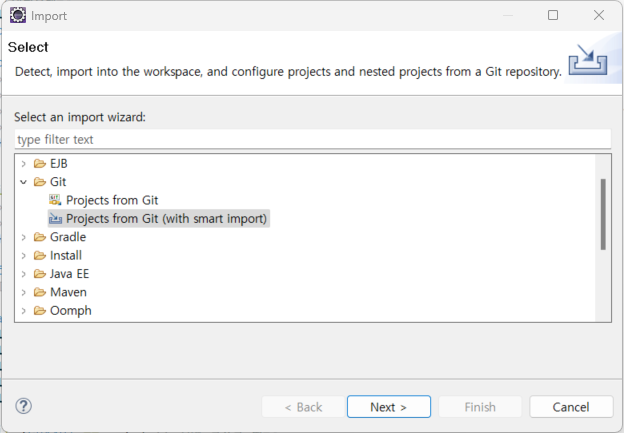This screenshot has width=624, height=433.
Task: Click the Eclipse icon in title bar
Action: tap(18, 16)
